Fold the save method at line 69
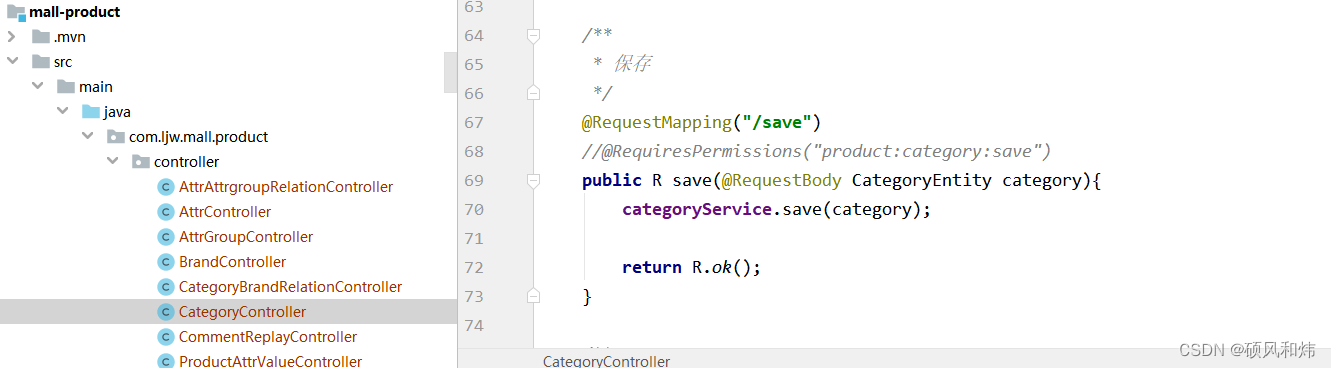Screen dimensions: 1331x368 pyautogui.click(x=533, y=181)
